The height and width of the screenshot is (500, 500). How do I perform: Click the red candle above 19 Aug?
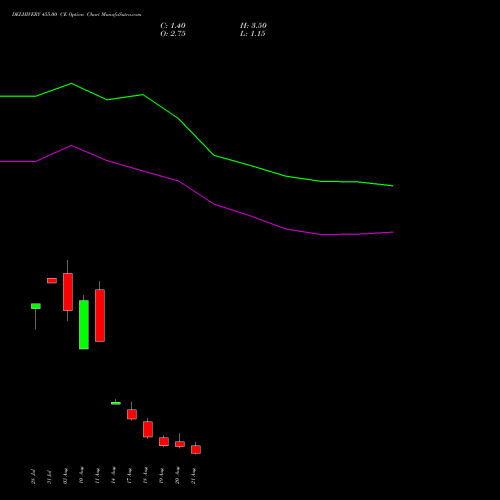(x=164, y=442)
